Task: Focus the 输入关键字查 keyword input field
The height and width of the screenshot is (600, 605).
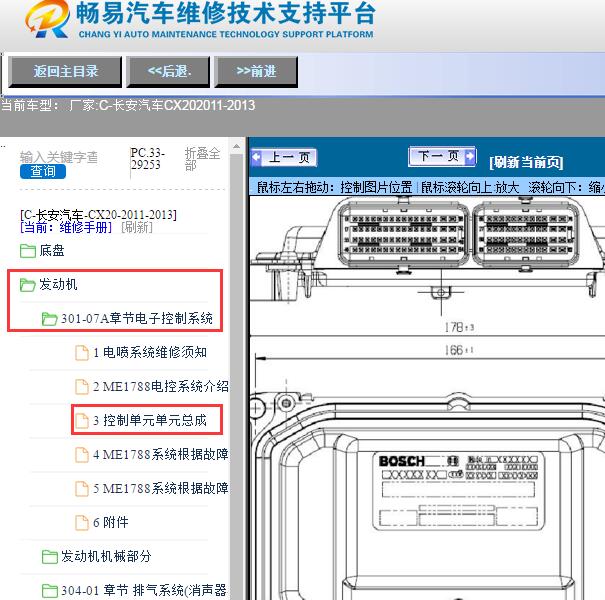Action: point(59,157)
